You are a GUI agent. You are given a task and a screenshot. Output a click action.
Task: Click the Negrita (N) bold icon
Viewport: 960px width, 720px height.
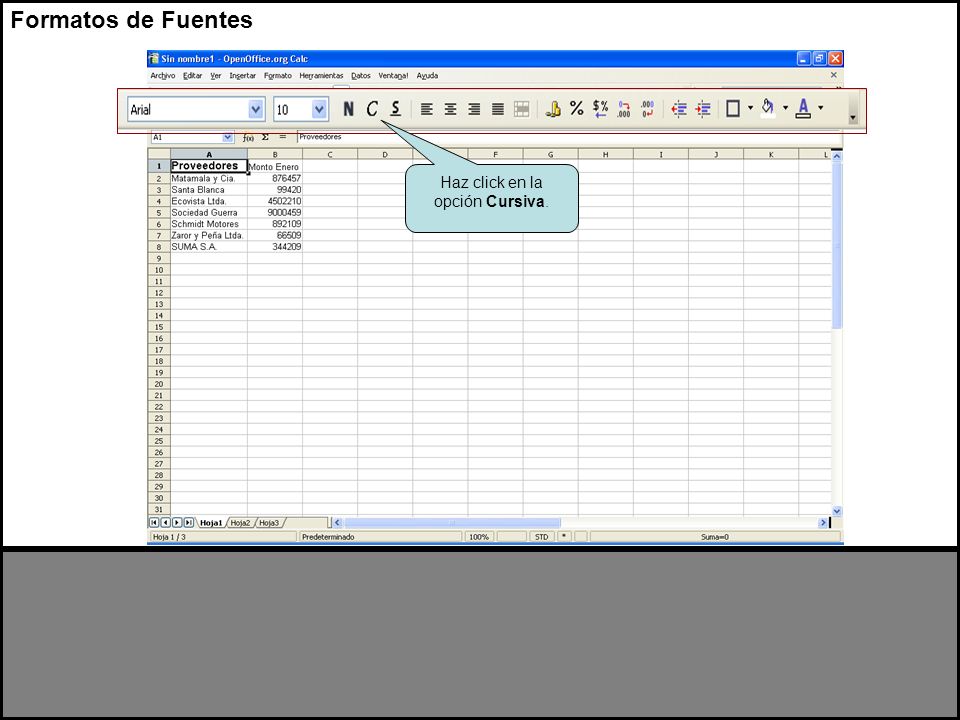coord(348,109)
